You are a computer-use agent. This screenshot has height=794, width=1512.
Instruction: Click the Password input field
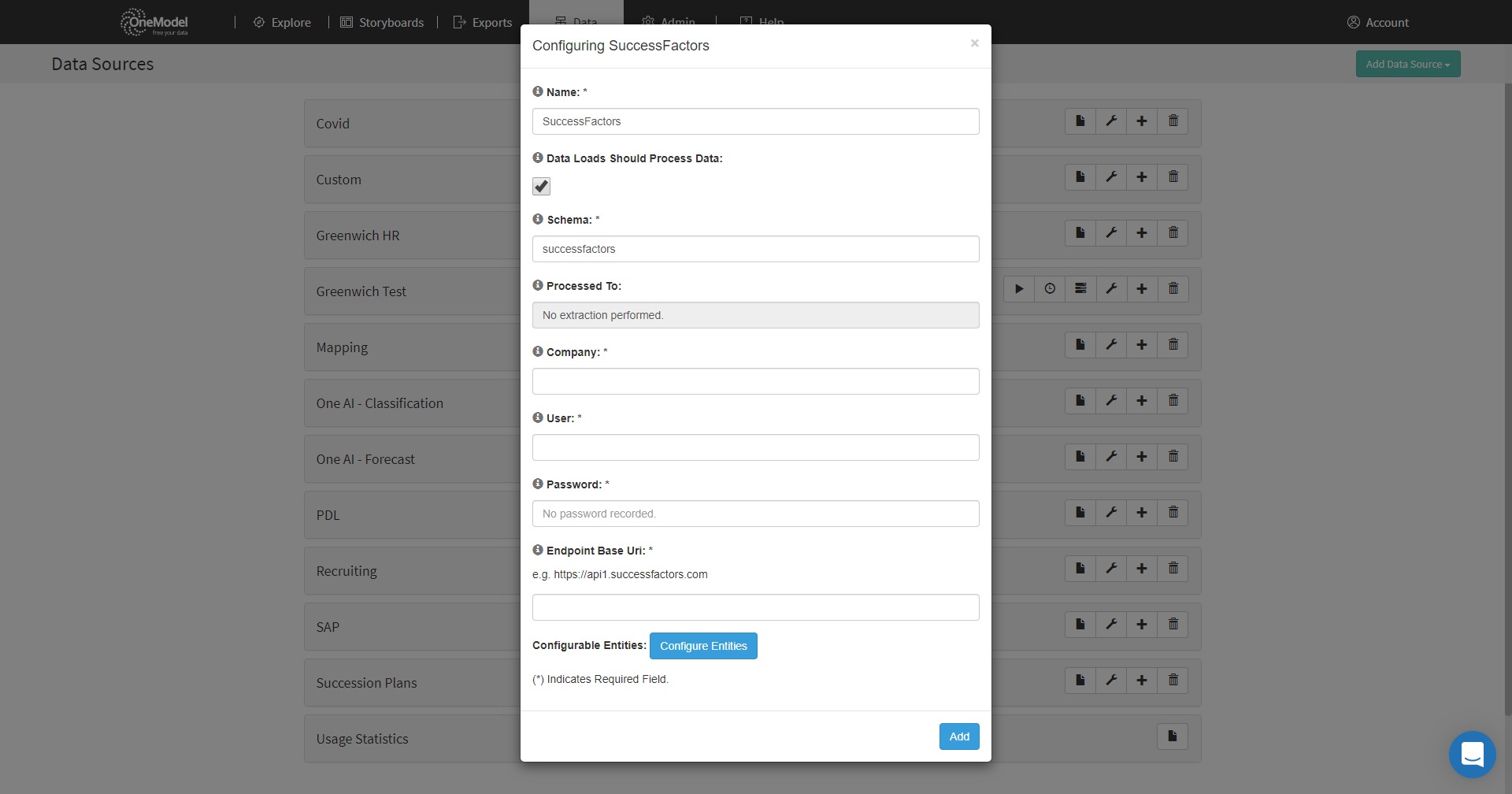pyautogui.click(x=756, y=514)
